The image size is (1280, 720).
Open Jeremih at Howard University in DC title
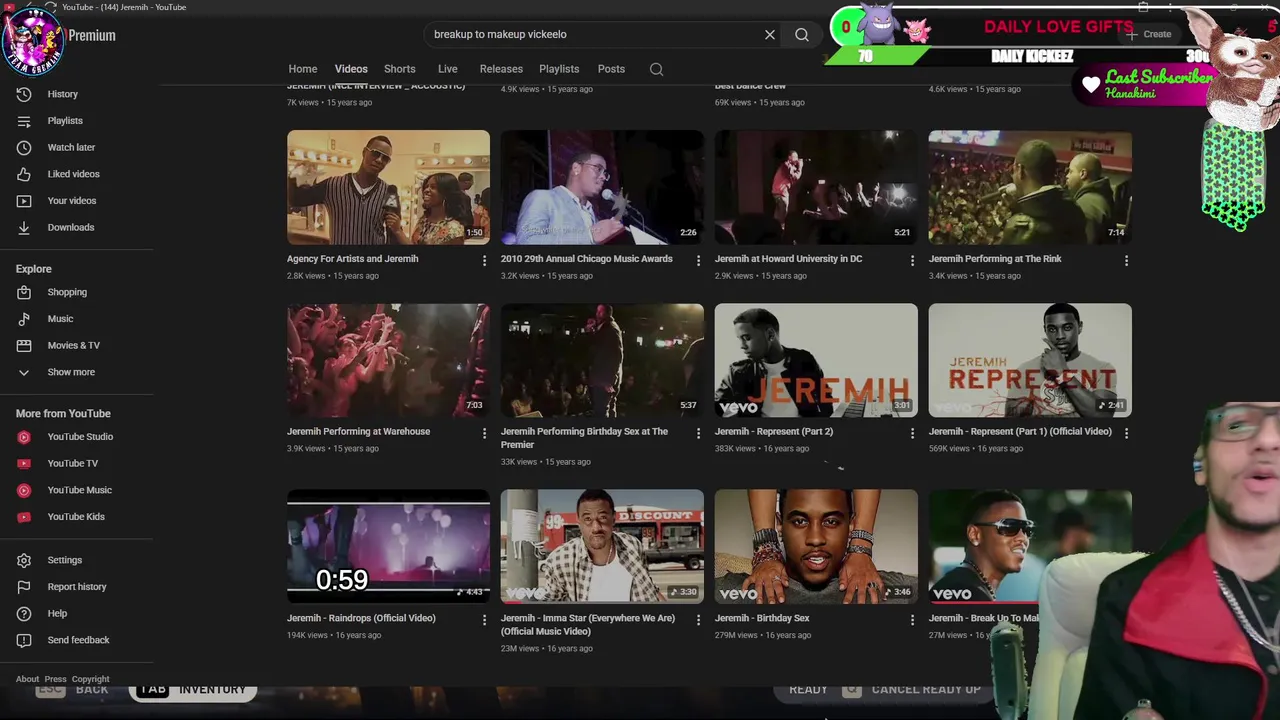[x=788, y=259]
